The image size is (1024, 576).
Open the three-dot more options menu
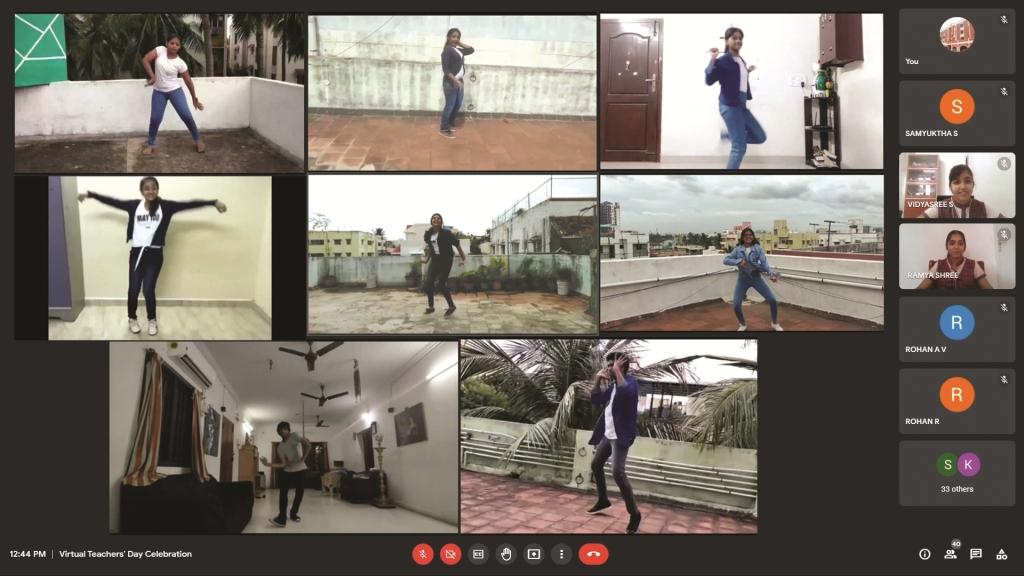(562, 554)
